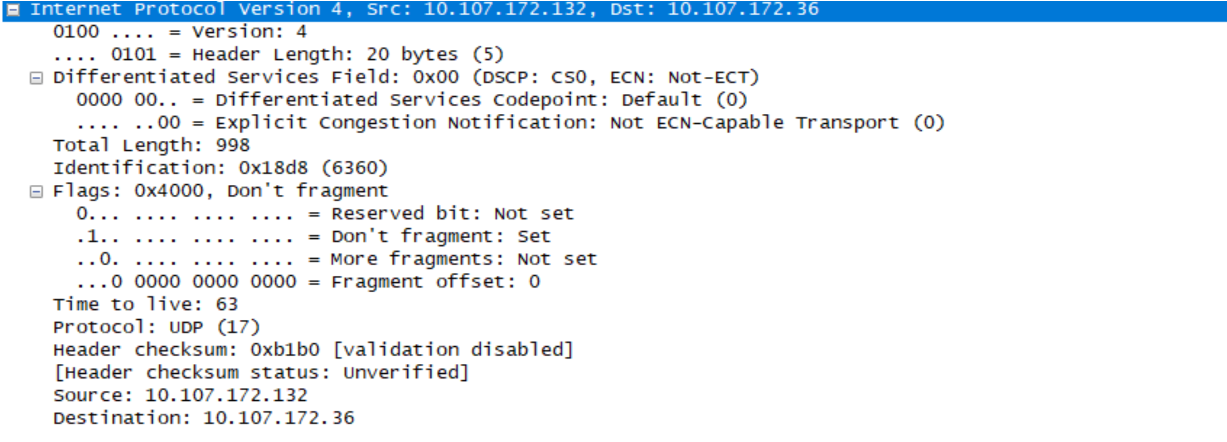Select the Header checksum status line
The image size is (1227, 442).
(261, 372)
